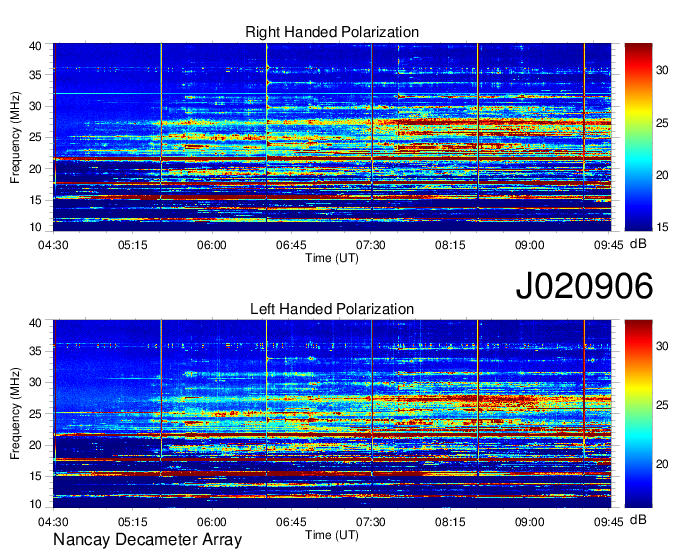Click the 07:30 time tick of top plot
This screenshot has height=552, width=680.
click(x=370, y=245)
